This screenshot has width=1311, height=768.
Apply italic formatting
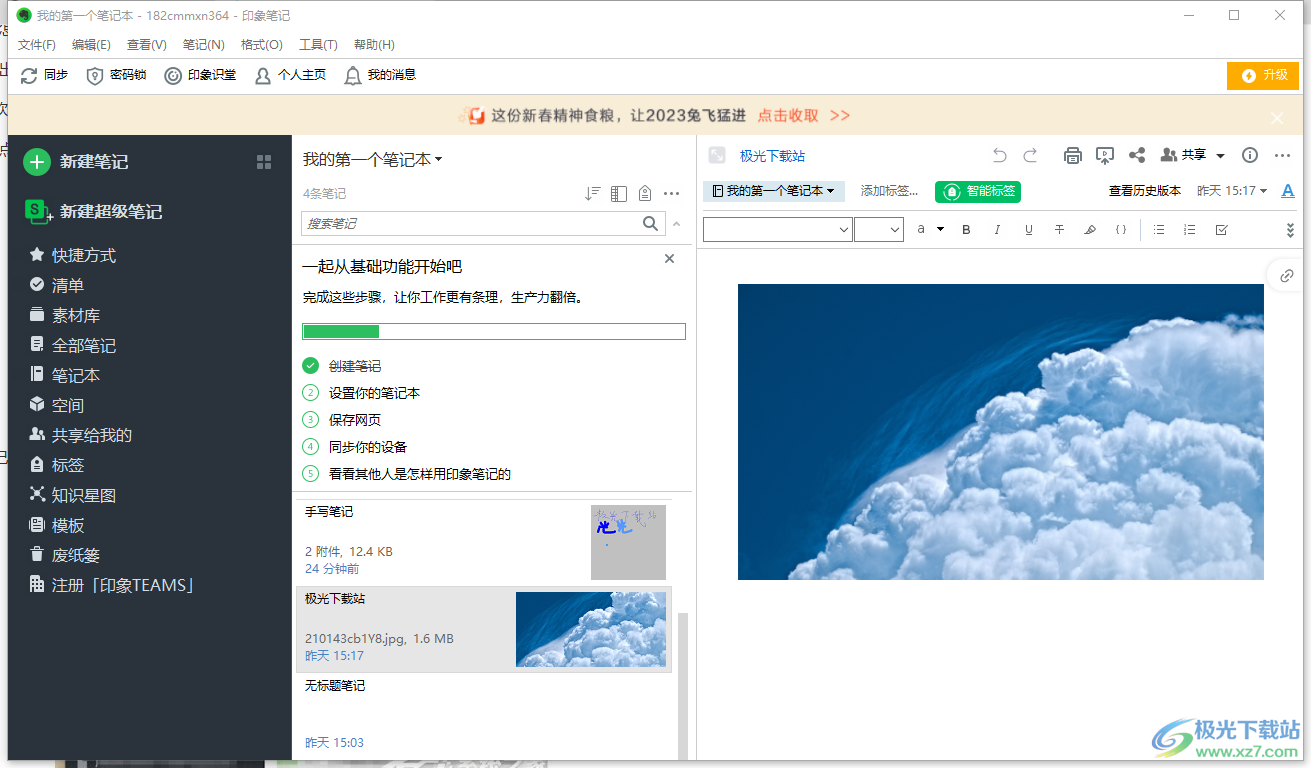coord(997,230)
